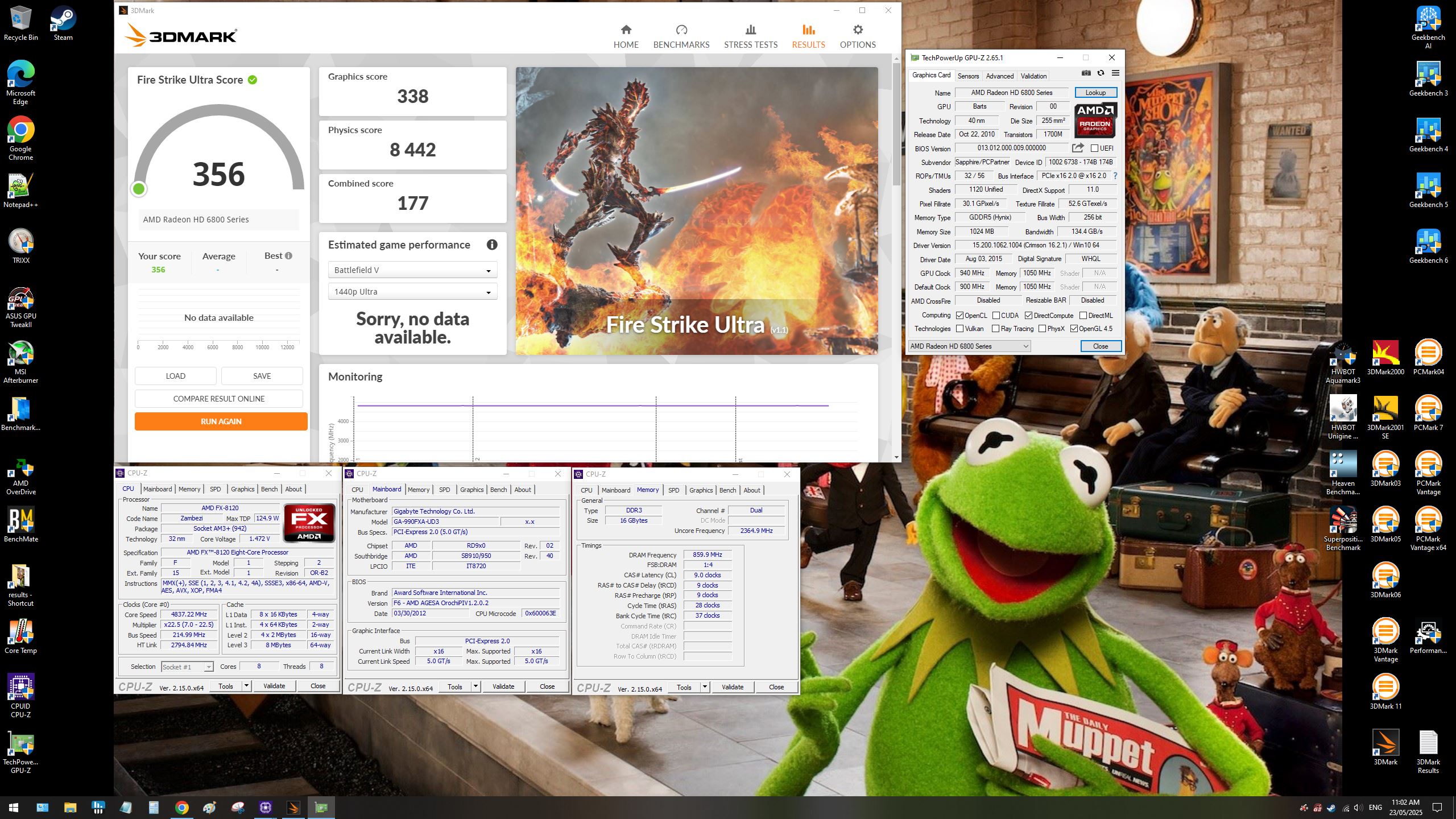Open GPU-Z graphics card selector dropdown
Image resolution: width=1456 pixels, height=819 pixels.
tap(969, 346)
